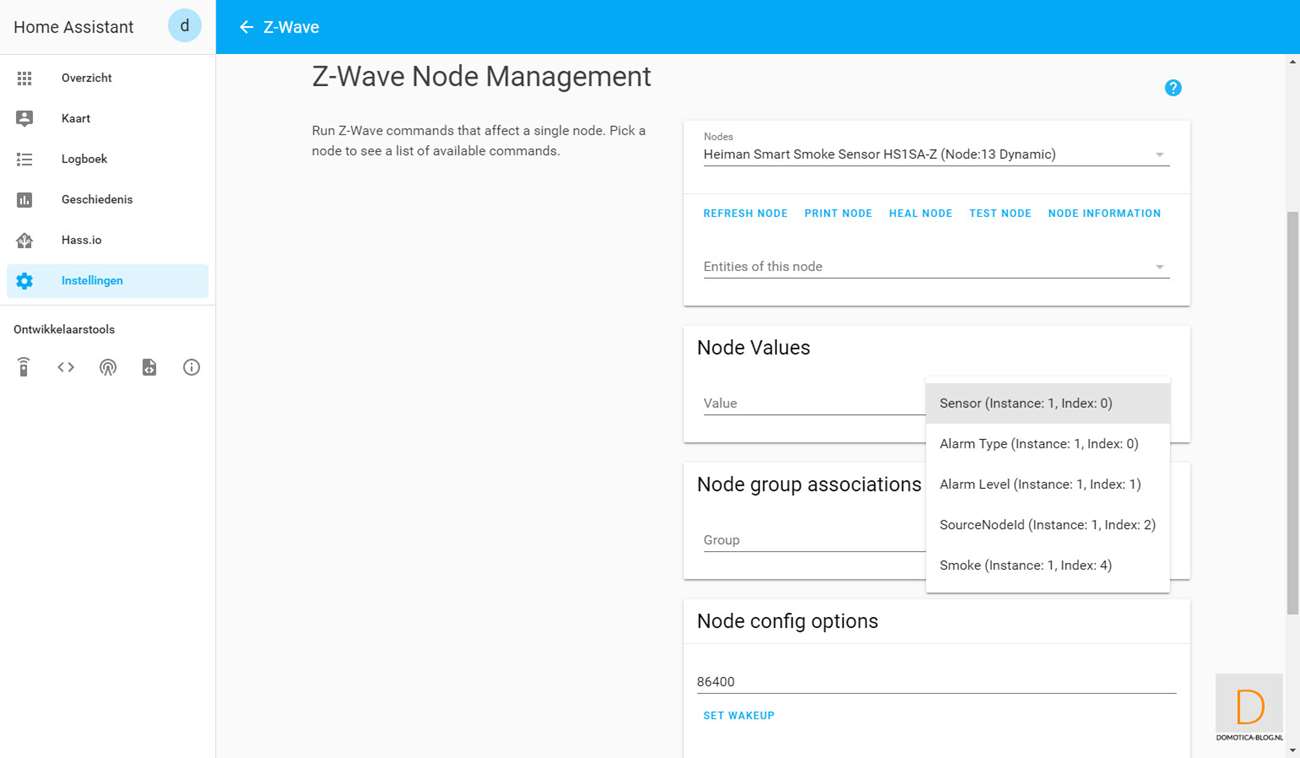Open the broadcast antenna developer tool icon
The image size is (1300, 758).
[x=108, y=367]
